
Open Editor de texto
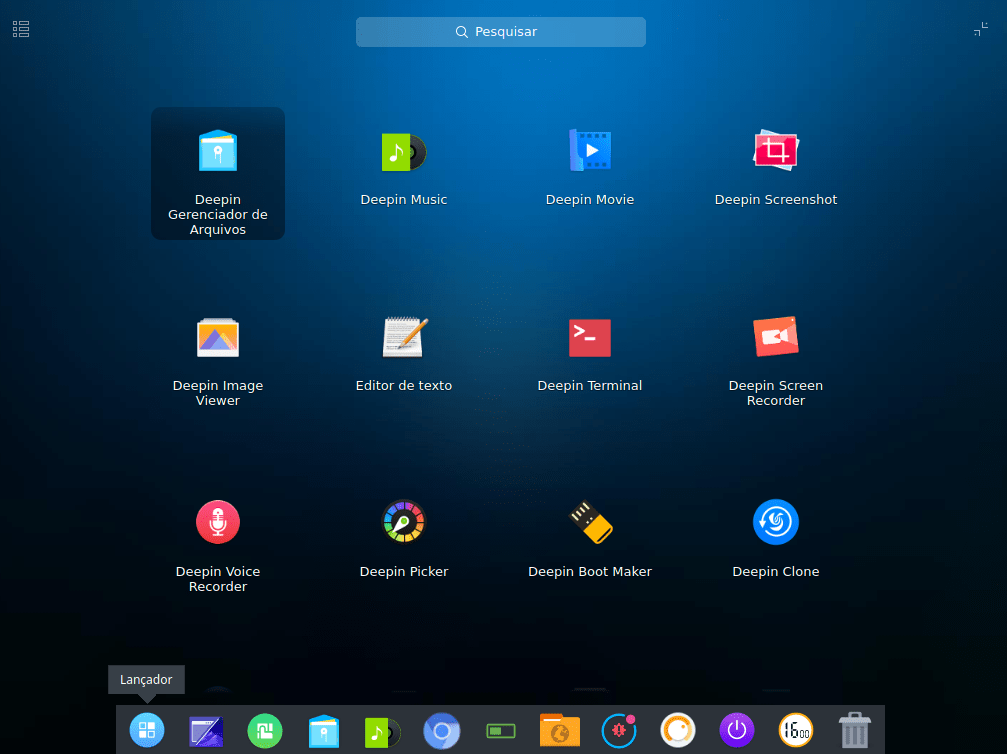(x=404, y=338)
